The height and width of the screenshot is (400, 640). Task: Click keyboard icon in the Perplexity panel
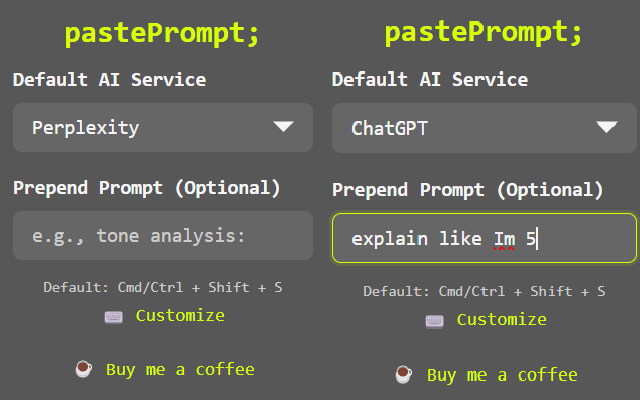click(113, 317)
